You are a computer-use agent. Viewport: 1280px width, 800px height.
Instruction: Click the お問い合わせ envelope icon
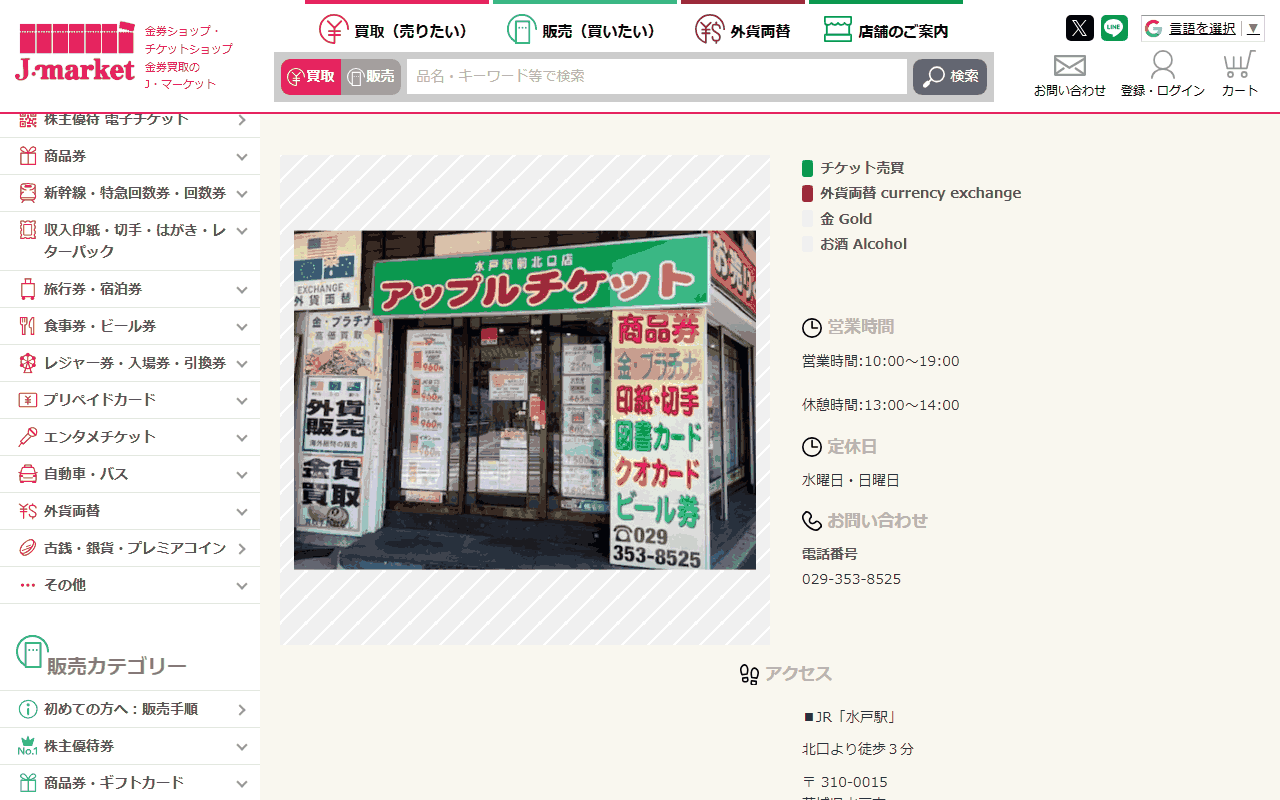[x=1070, y=66]
